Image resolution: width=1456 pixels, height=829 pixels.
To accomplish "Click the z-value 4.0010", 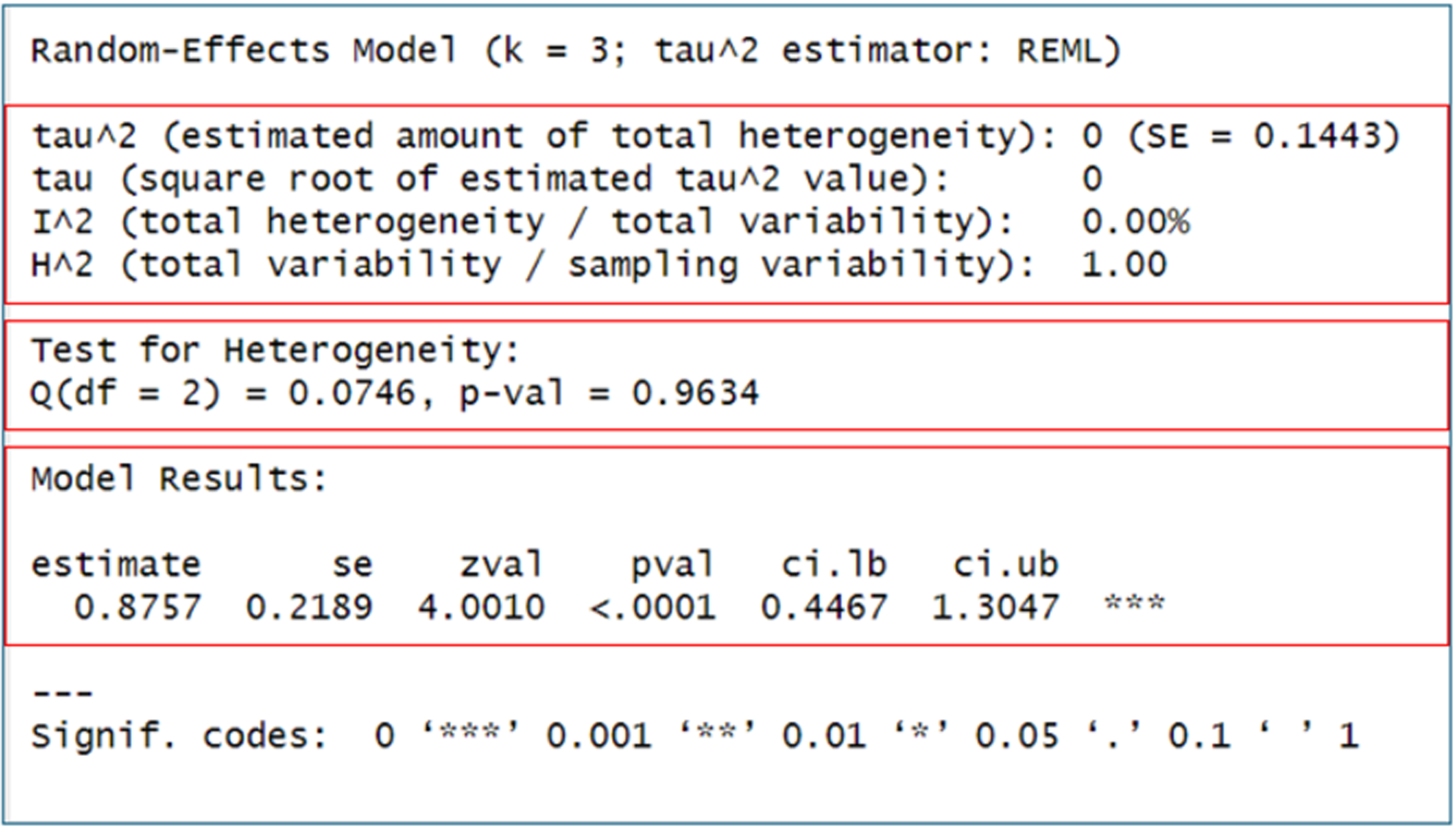I will pos(481,607).
